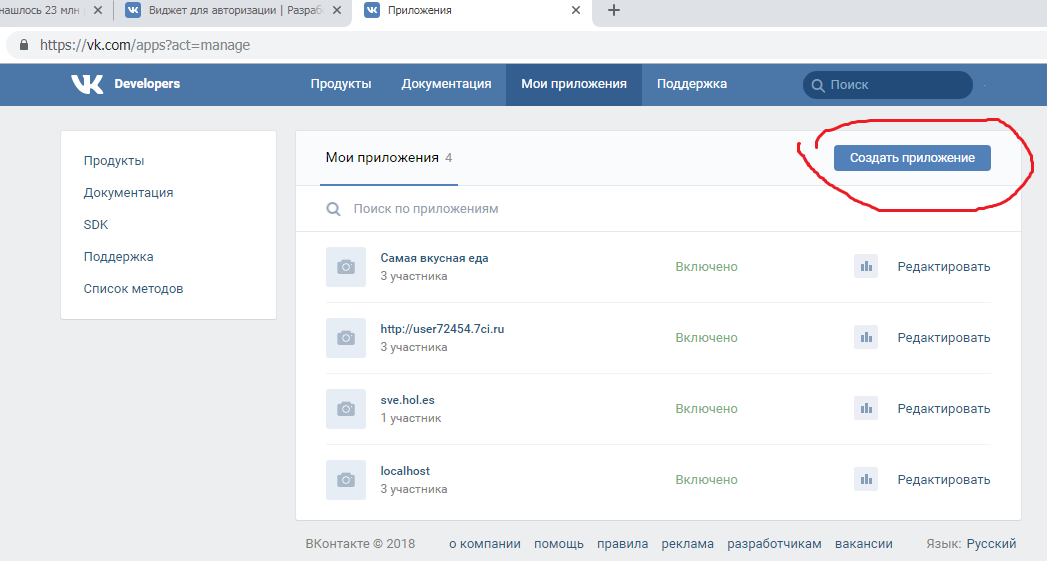Click Включено status of localhost
The image size is (1047, 561).
click(x=706, y=480)
